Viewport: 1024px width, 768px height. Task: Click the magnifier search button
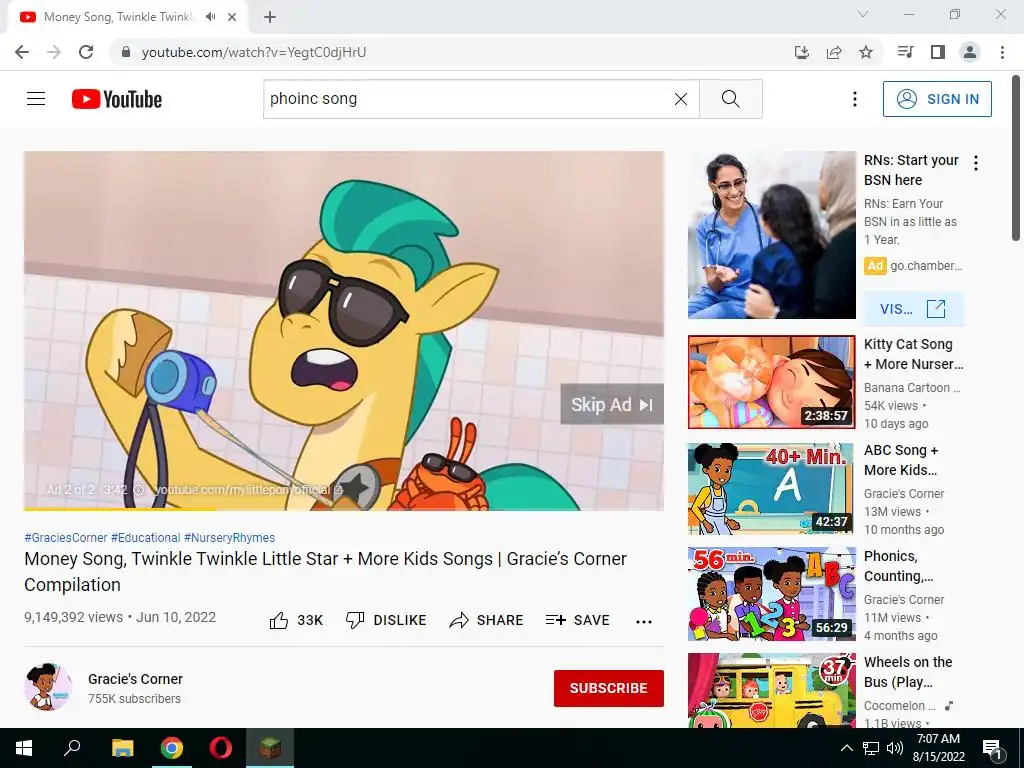tap(731, 99)
